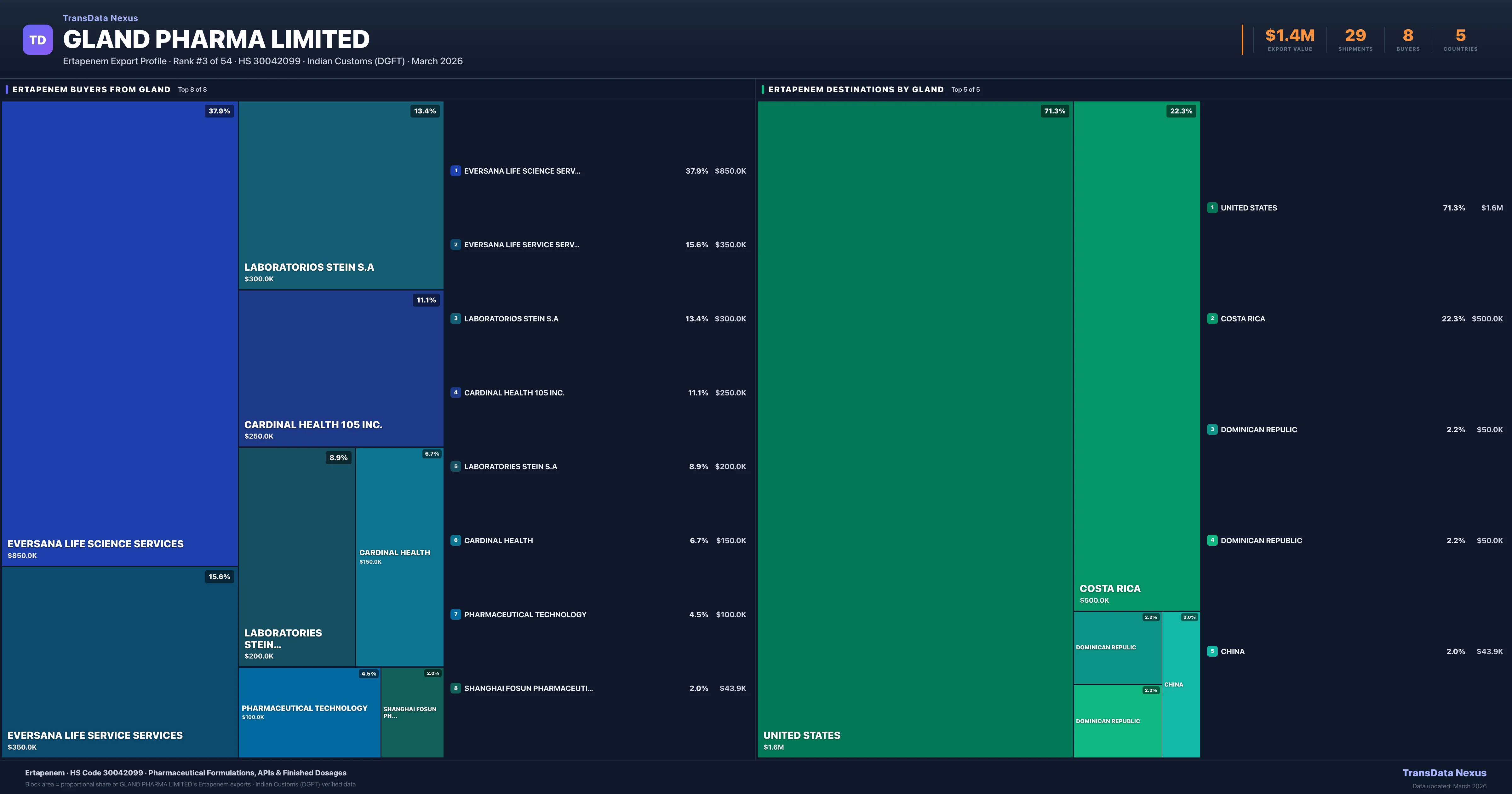This screenshot has width=1512, height=794.
Task: Click the Ertapenem Destinations By Gland heading
Action: point(855,89)
